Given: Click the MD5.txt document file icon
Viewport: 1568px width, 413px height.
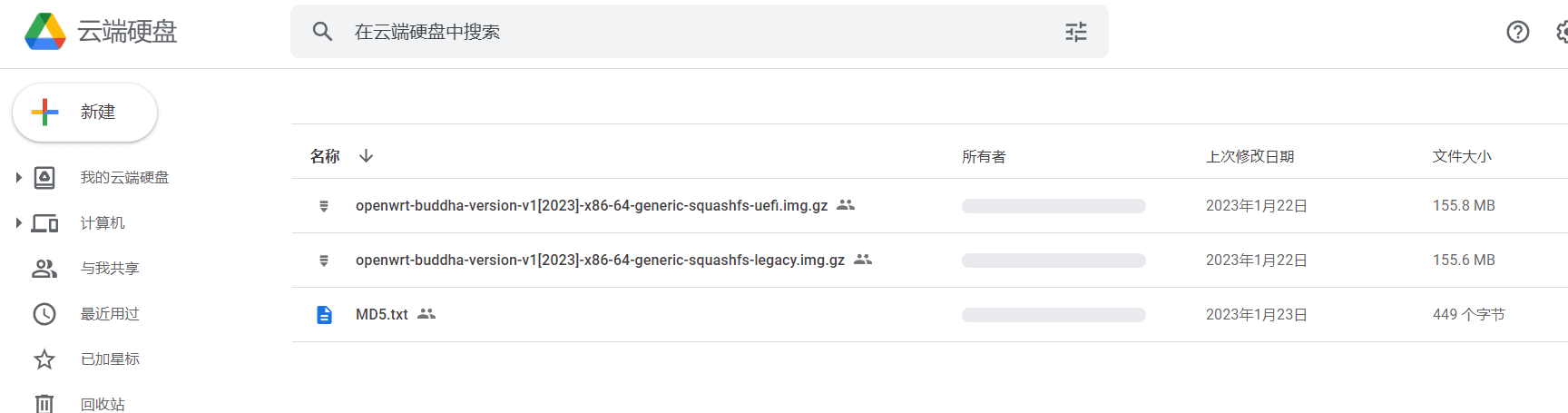Looking at the screenshot, I should point(324,315).
